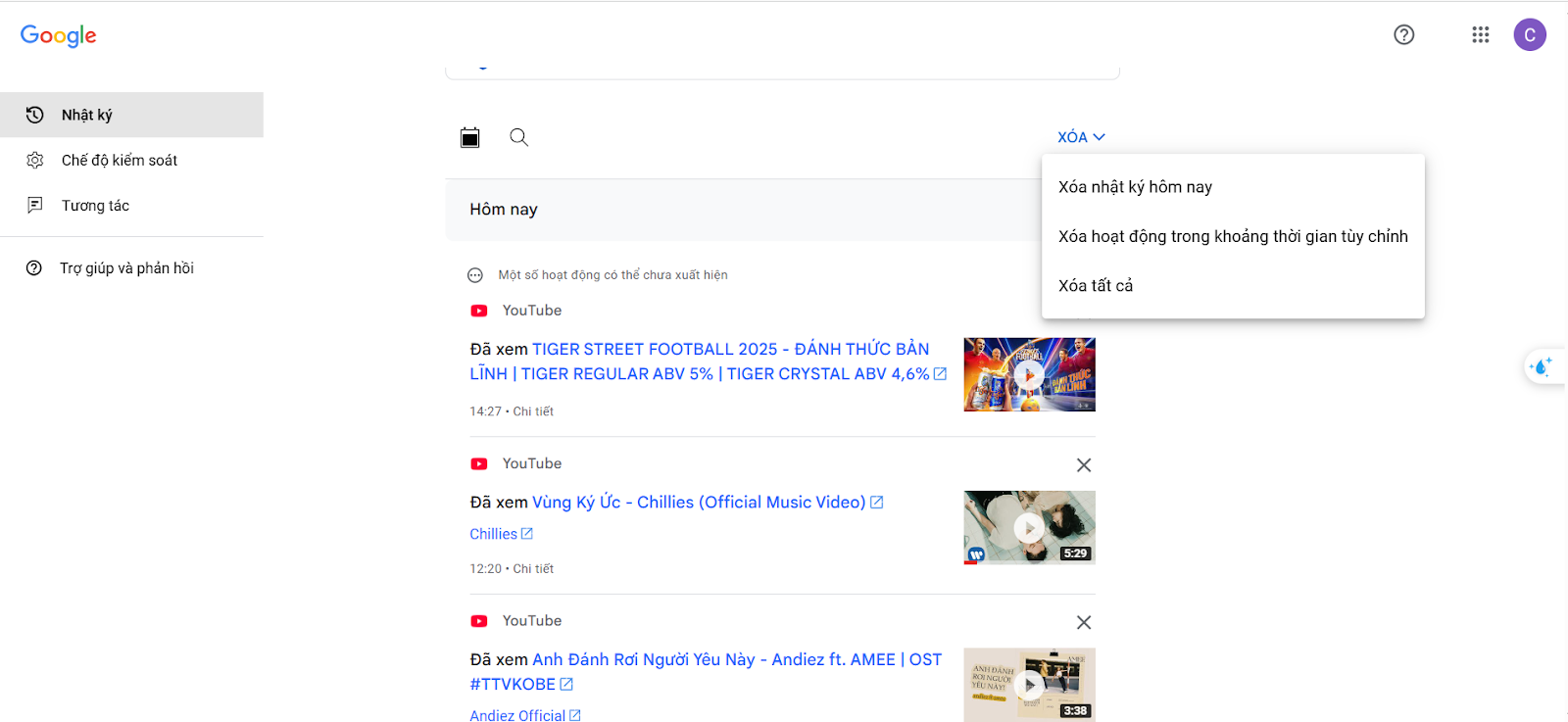
Task: Remove the Vùng Ký Ức activity entry
Action: [x=1083, y=465]
